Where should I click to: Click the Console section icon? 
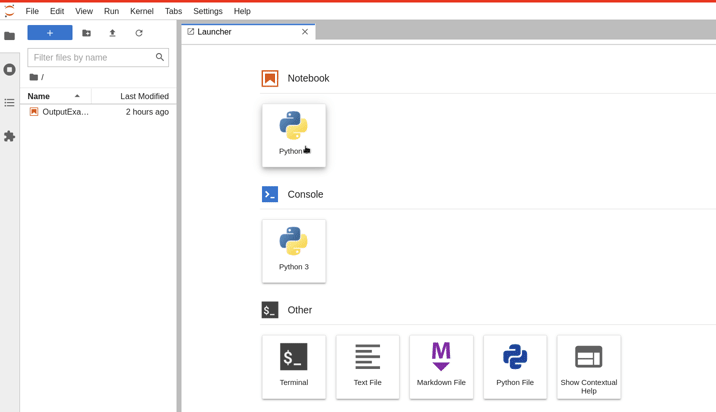pos(270,194)
